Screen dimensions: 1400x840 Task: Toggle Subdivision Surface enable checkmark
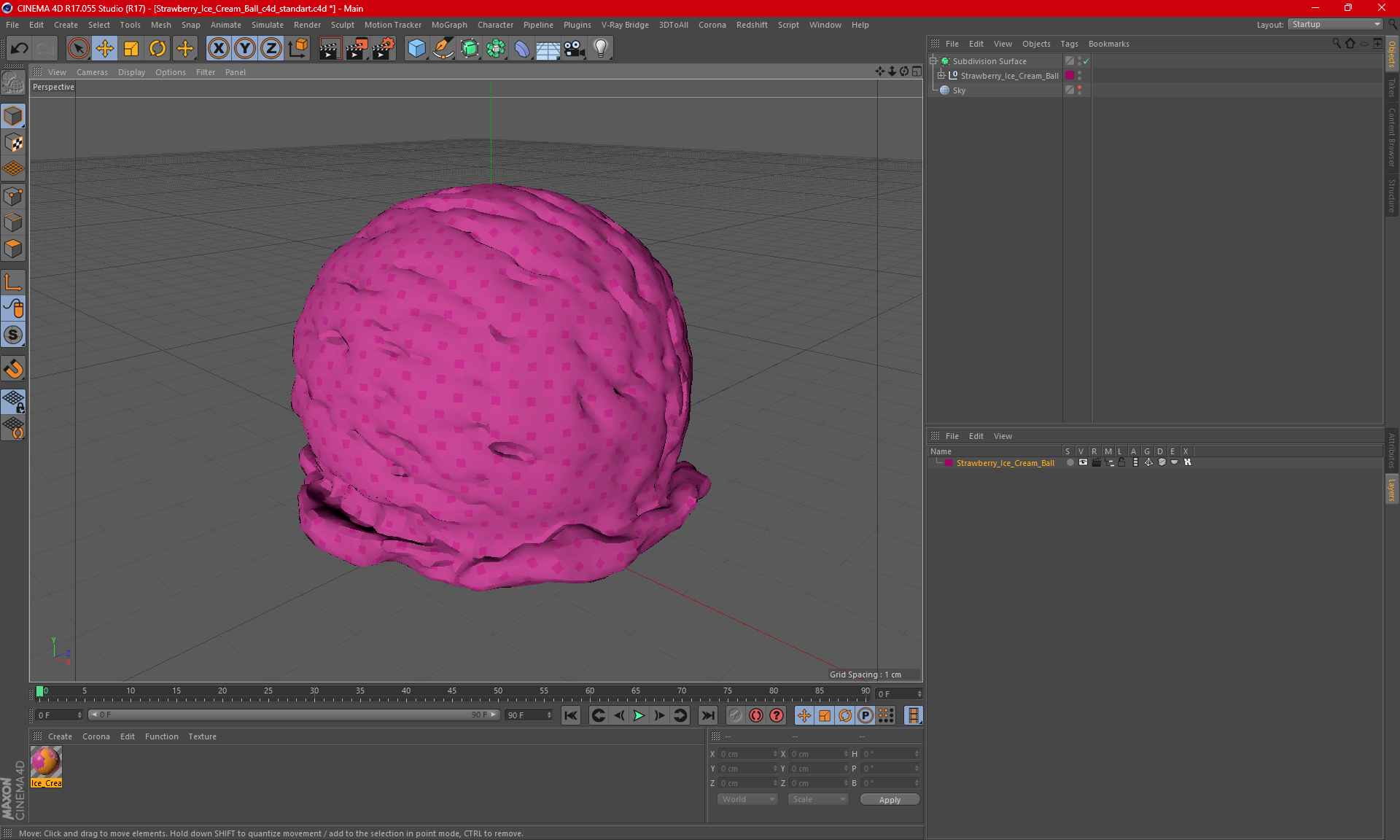click(x=1086, y=61)
